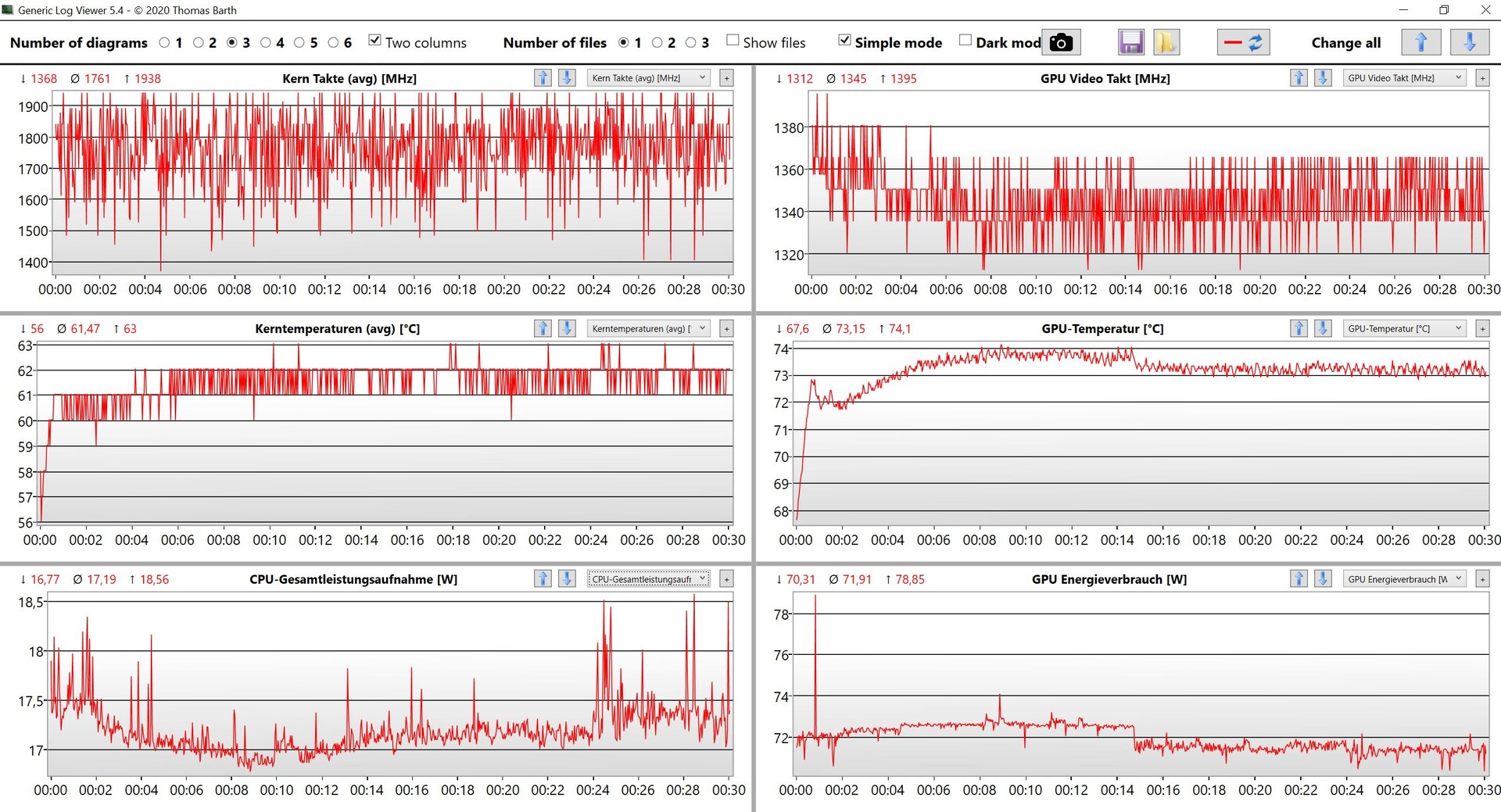Click down arrow on GPU-Temperatur diagram

(1323, 328)
